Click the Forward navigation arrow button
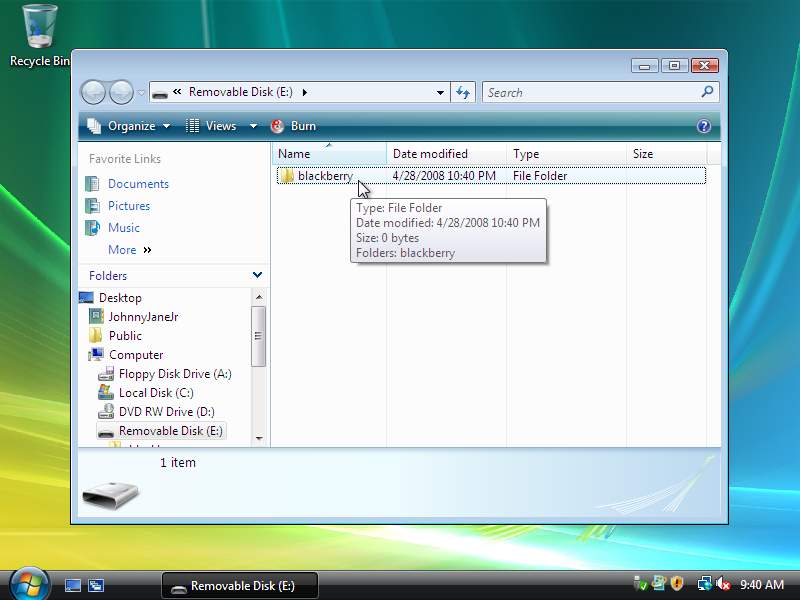Viewport: 800px width, 600px height. pyautogui.click(x=121, y=92)
